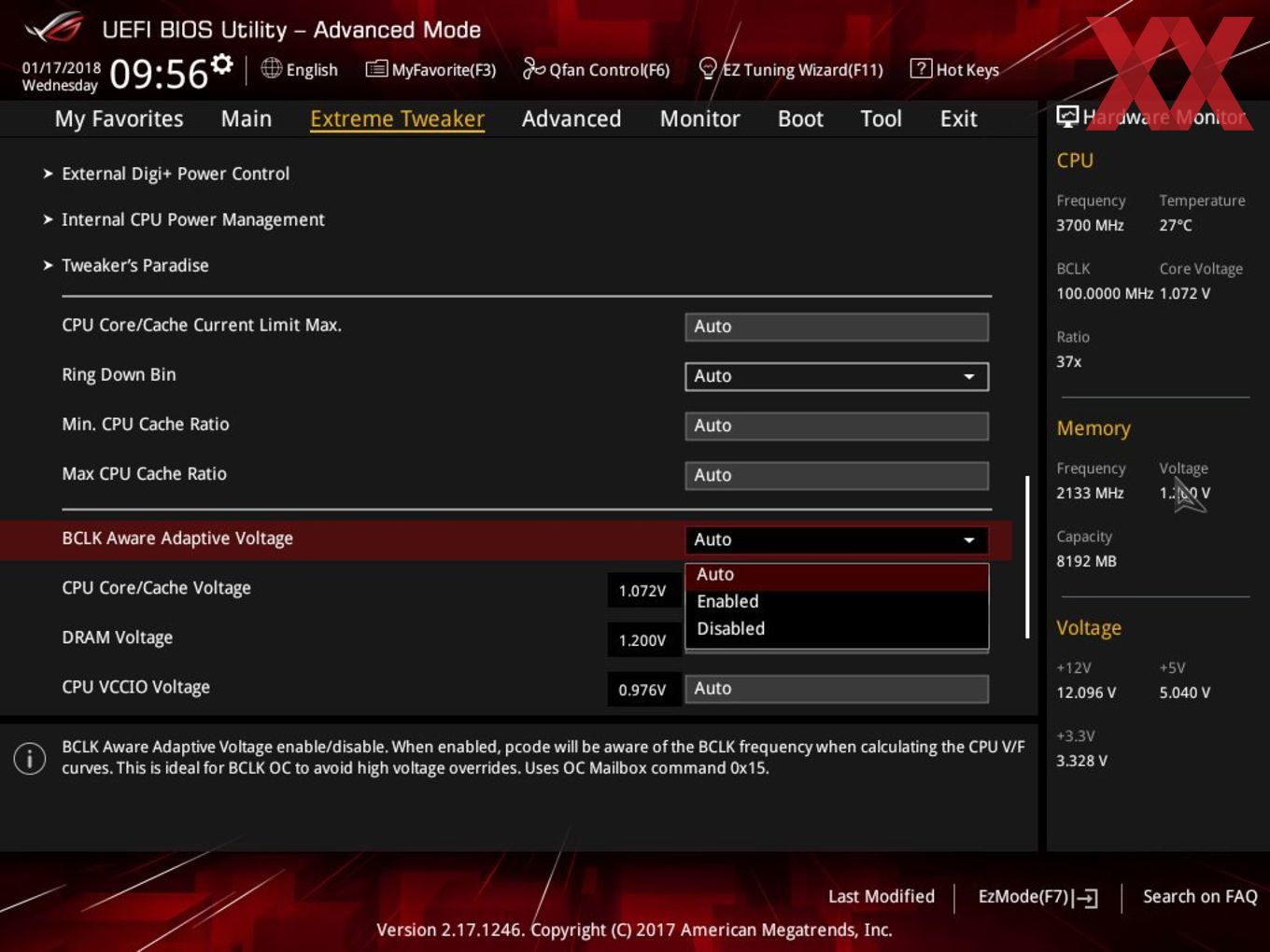1270x952 pixels.
Task: Click +12V reading 12.096 V
Action: pyautogui.click(x=1086, y=693)
